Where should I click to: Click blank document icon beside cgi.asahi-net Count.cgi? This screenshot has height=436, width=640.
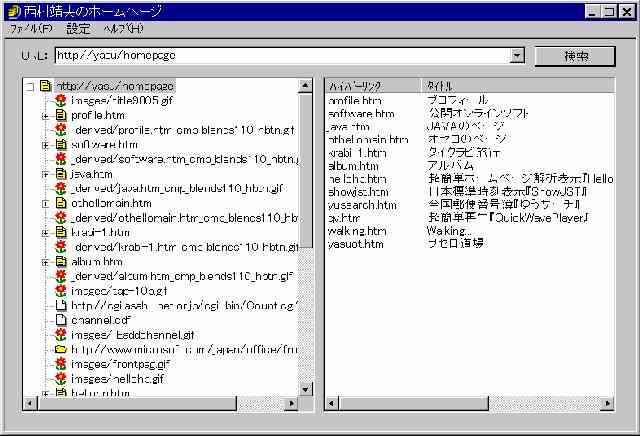pos(61,305)
